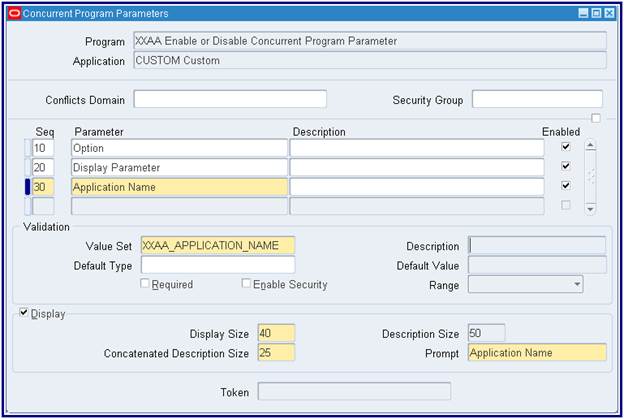Click the Value Set field XXAA_APPLICATION_NAME

218,246
